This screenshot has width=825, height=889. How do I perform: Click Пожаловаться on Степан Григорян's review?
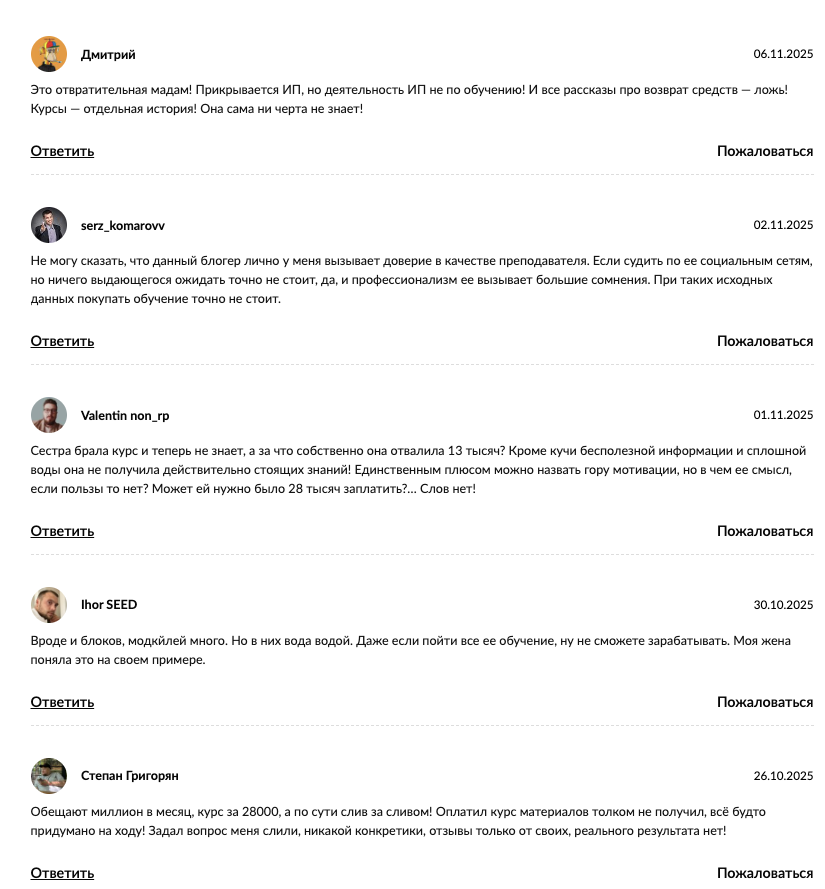(x=765, y=873)
